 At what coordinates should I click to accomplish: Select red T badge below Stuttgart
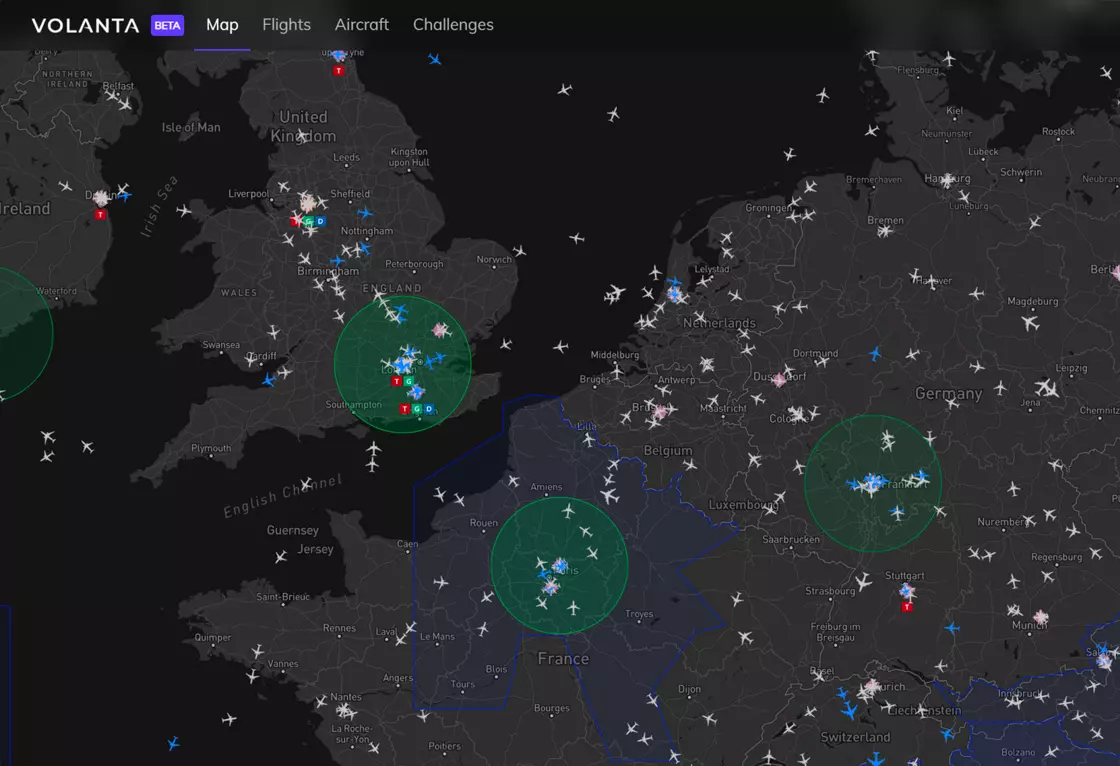point(907,607)
